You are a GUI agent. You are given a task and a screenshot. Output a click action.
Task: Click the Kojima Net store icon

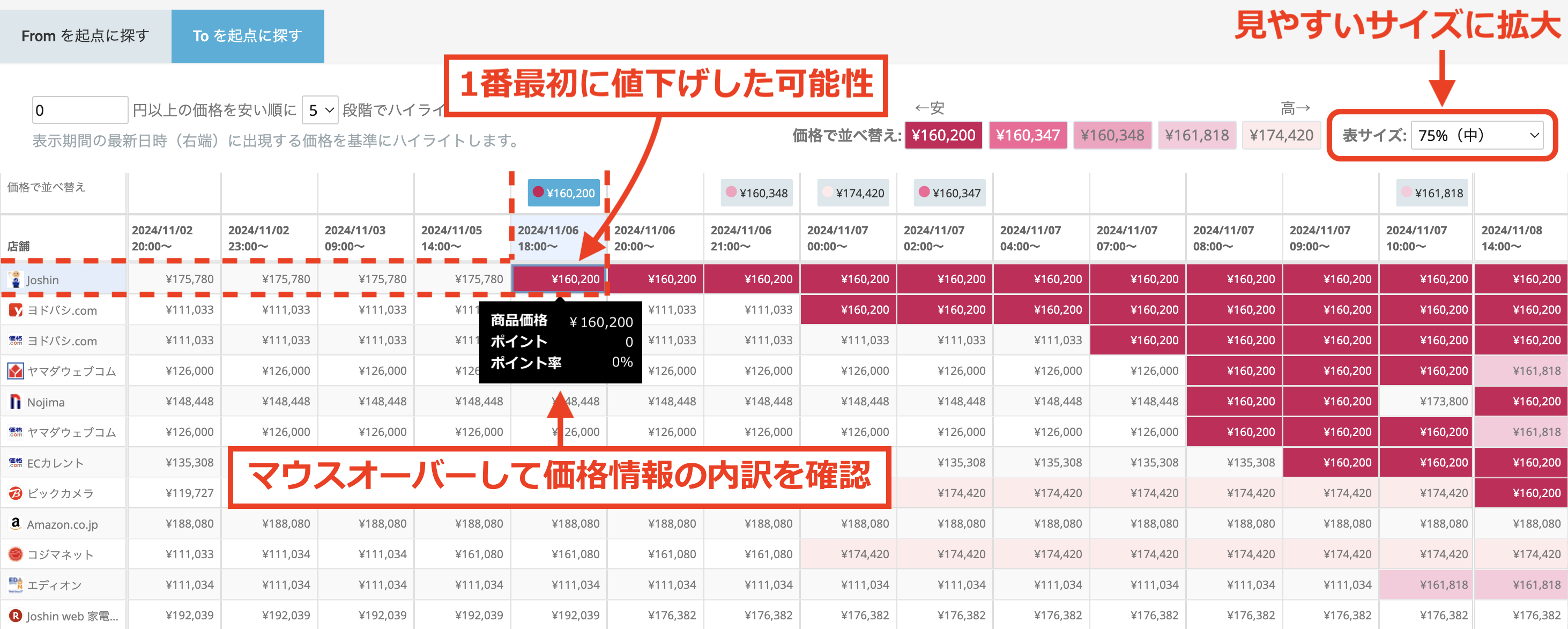[x=15, y=554]
